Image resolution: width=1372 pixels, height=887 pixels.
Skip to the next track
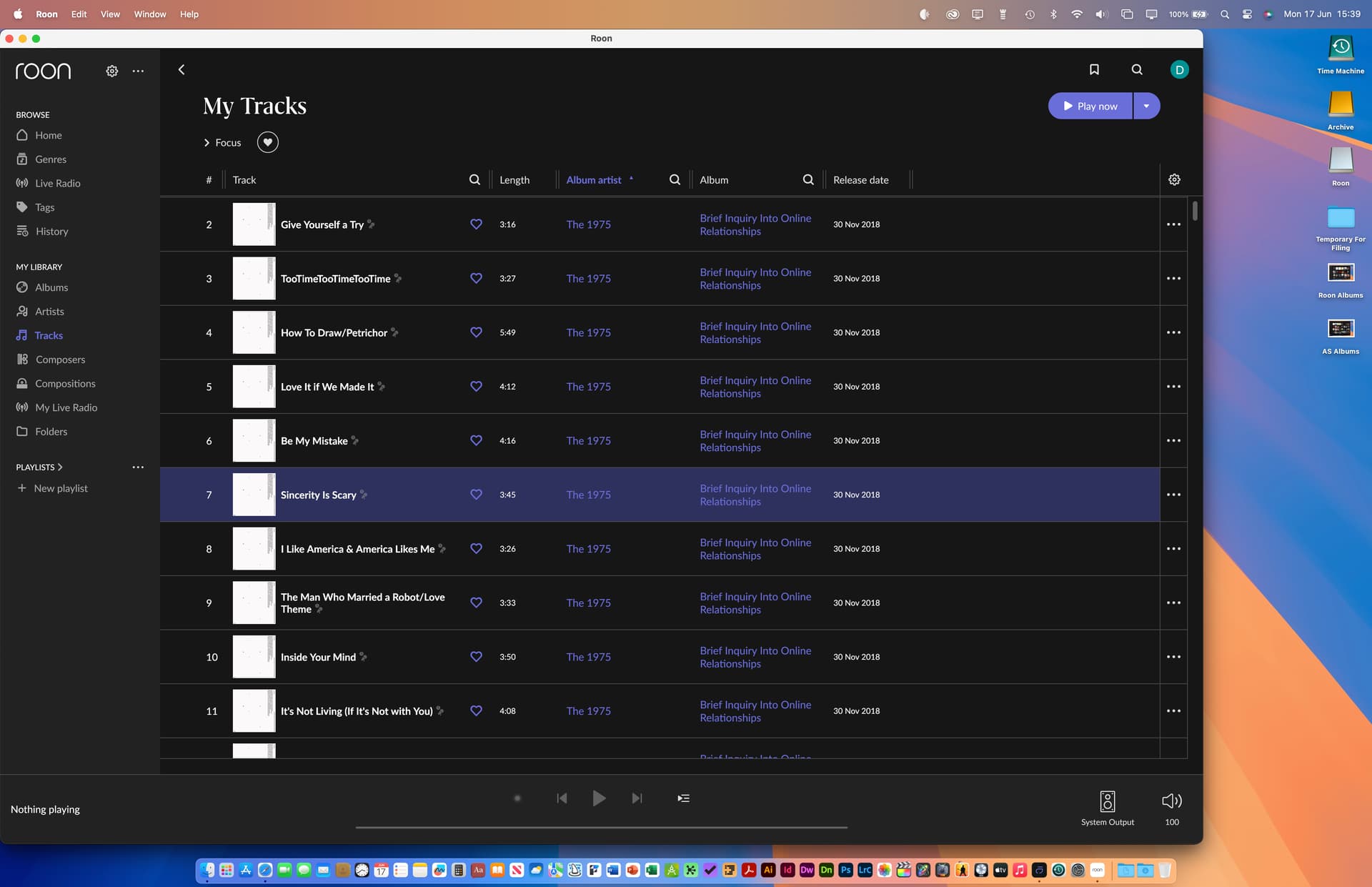pyautogui.click(x=637, y=798)
